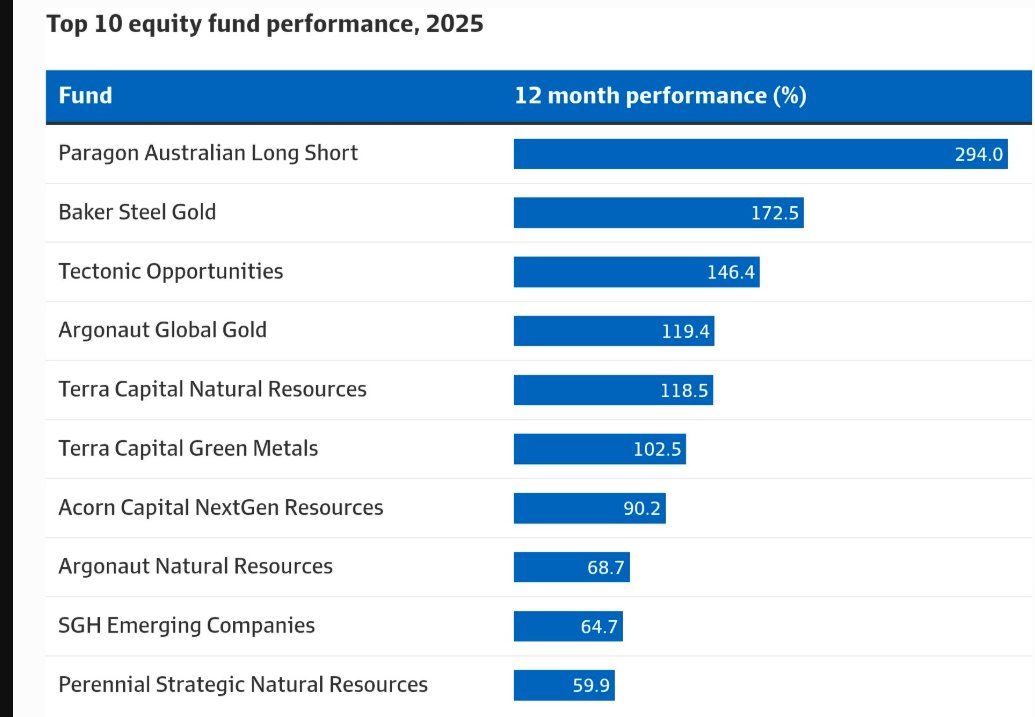Viewport: 1035px width, 717px height.
Task: Click the 118.5 performance bar
Action: (x=613, y=390)
